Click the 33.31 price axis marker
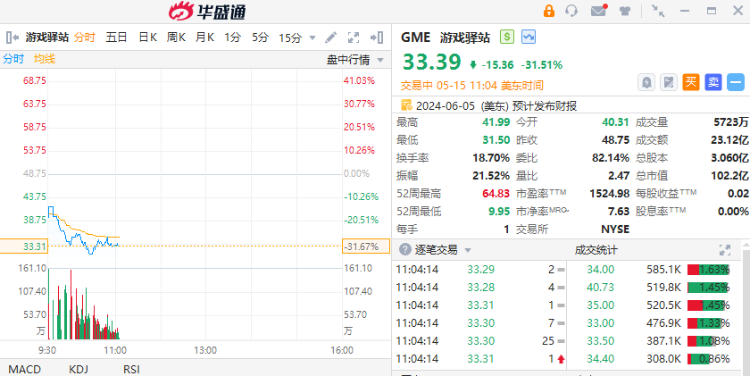This screenshot has height=376, width=750. pos(23,246)
